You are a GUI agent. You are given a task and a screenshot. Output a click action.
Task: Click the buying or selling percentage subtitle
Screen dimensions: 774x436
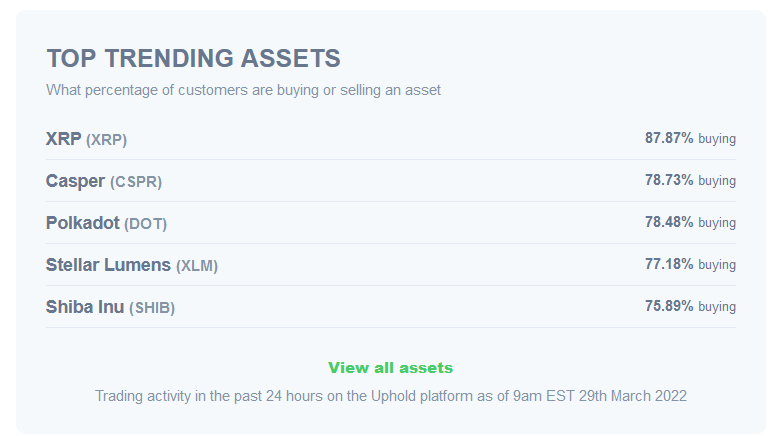pyautogui.click(x=243, y=90)
